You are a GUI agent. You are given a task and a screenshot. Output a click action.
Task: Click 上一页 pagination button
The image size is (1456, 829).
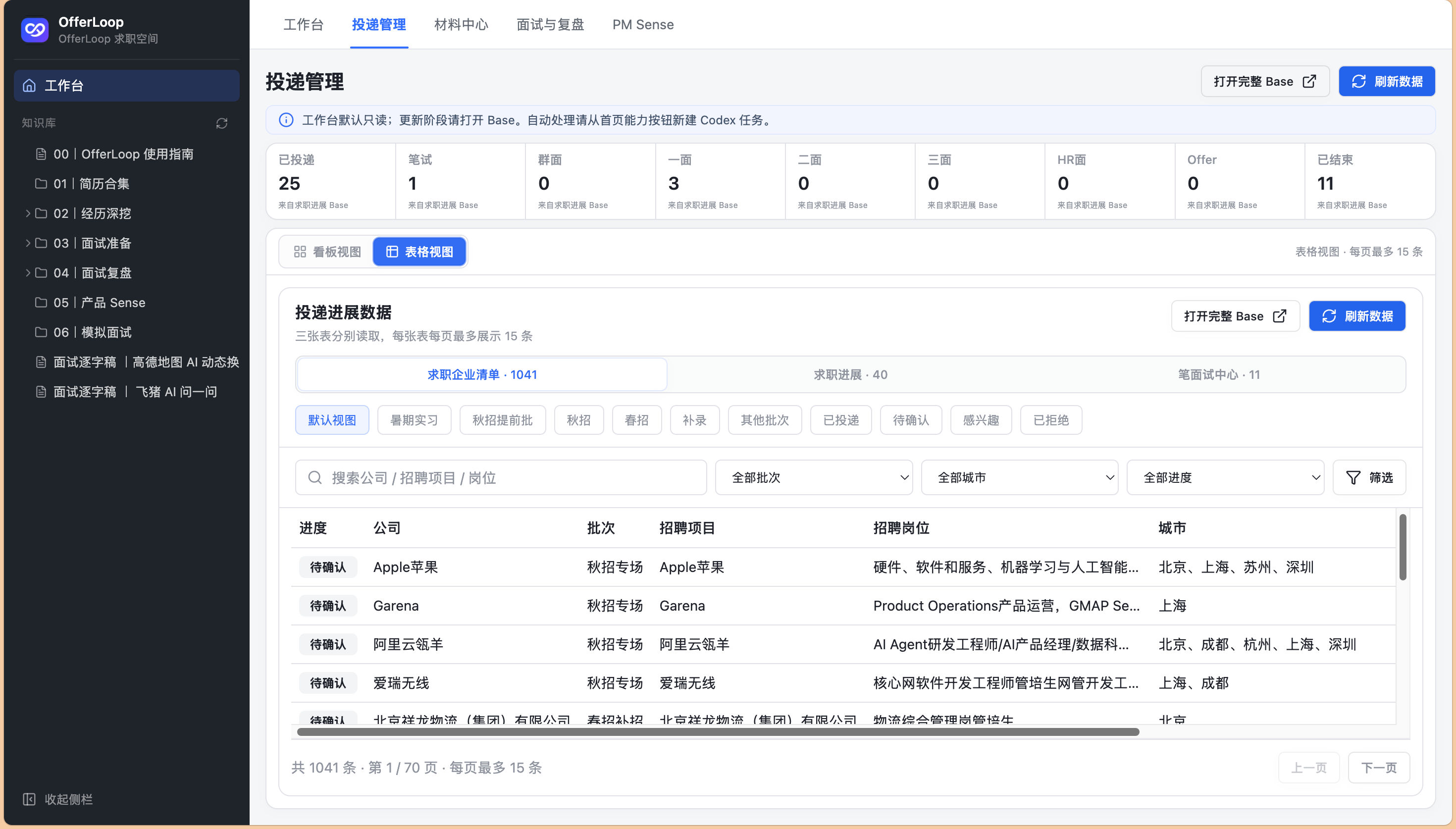click(1308, 768)
